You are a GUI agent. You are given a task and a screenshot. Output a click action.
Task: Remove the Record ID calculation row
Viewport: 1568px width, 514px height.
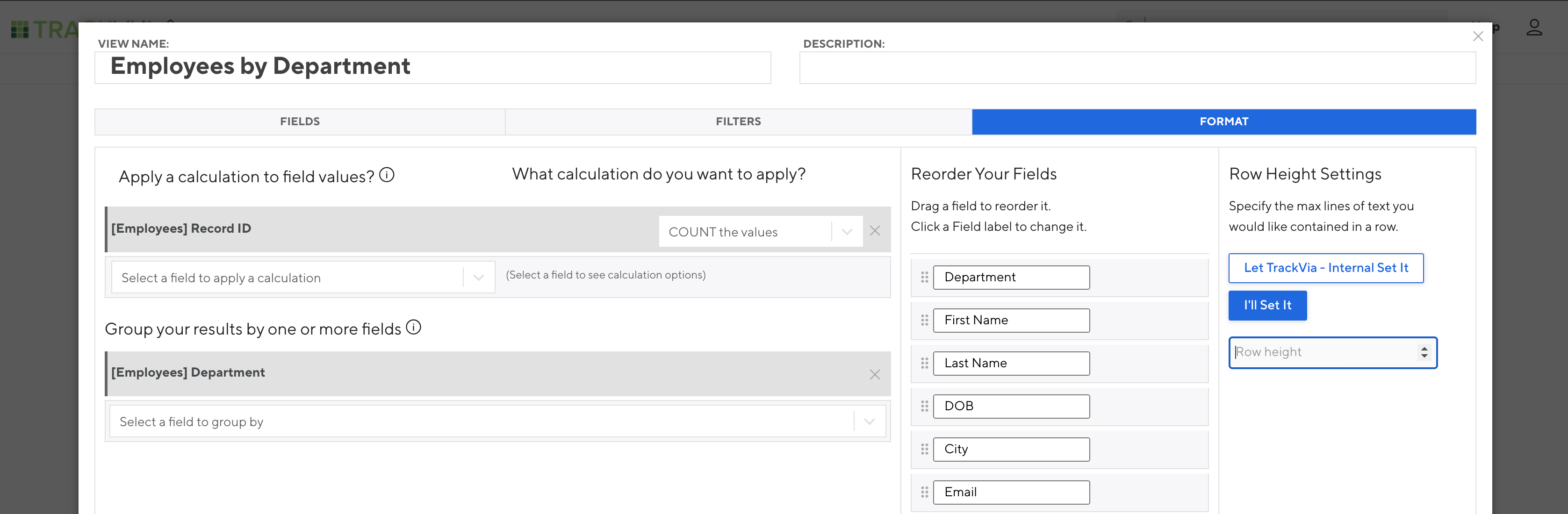tap(875, 230)
